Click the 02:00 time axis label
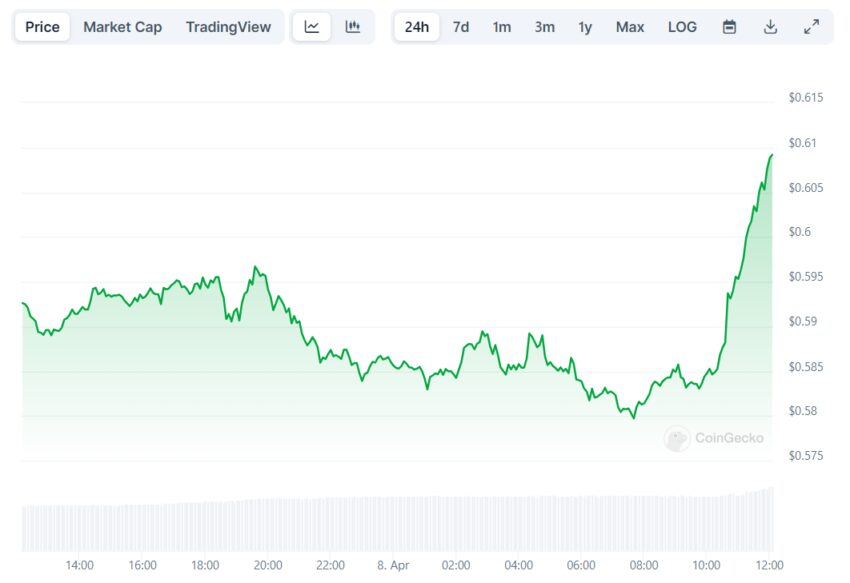The height and width of the screenshot is (583, 850). pyautogui.click(x=456, y=565)
